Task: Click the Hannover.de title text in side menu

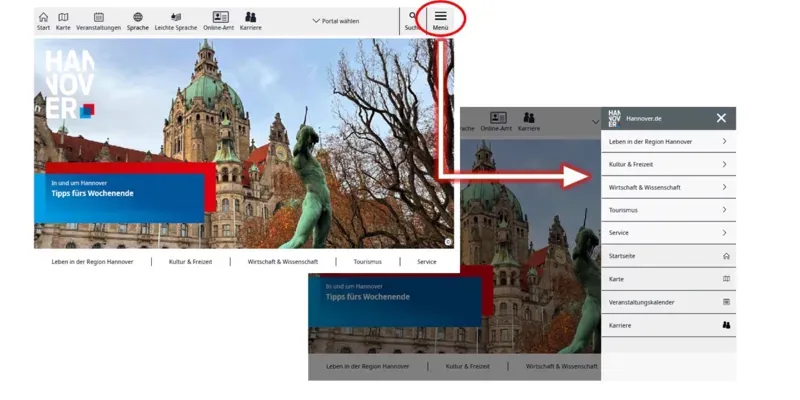Action: [644, 118]
